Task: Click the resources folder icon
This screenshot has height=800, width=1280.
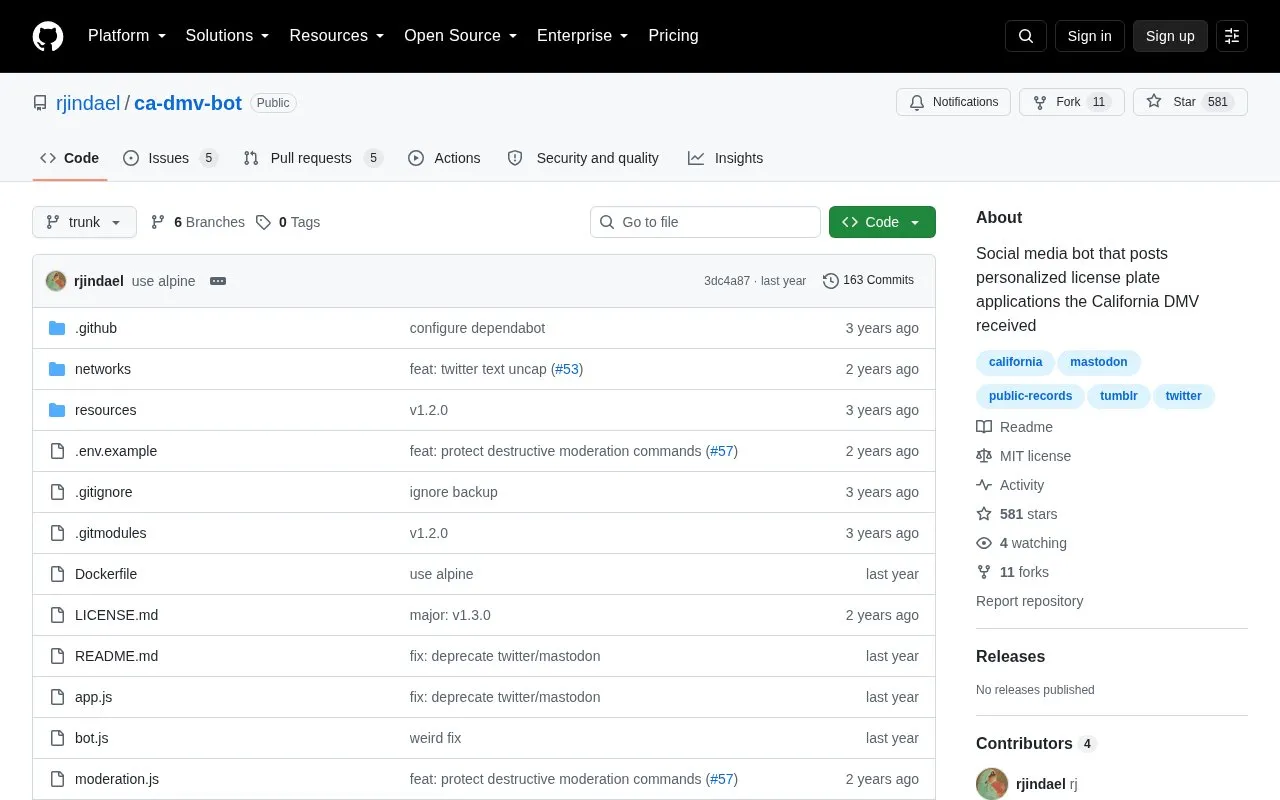Action: 57,410
